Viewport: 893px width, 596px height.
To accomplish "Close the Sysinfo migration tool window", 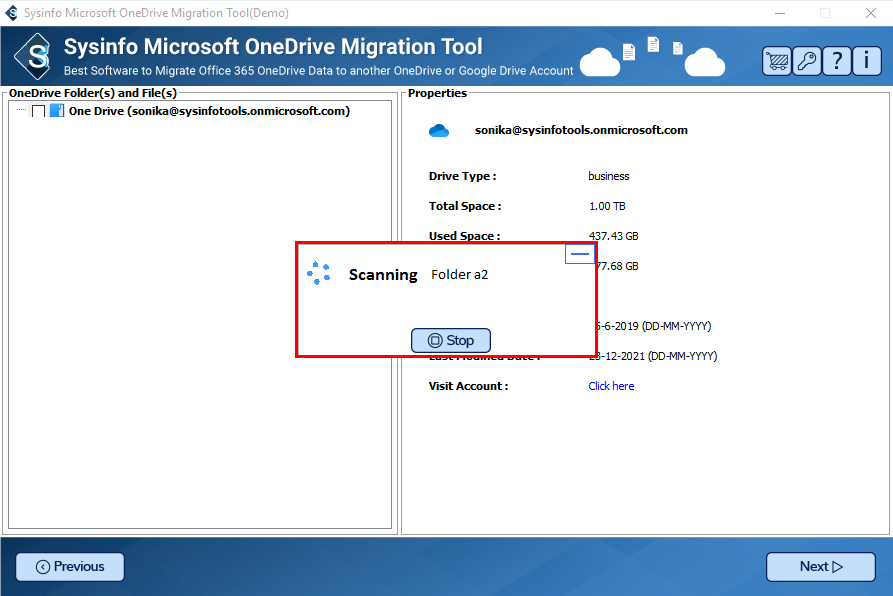I will tap(871, 13).
